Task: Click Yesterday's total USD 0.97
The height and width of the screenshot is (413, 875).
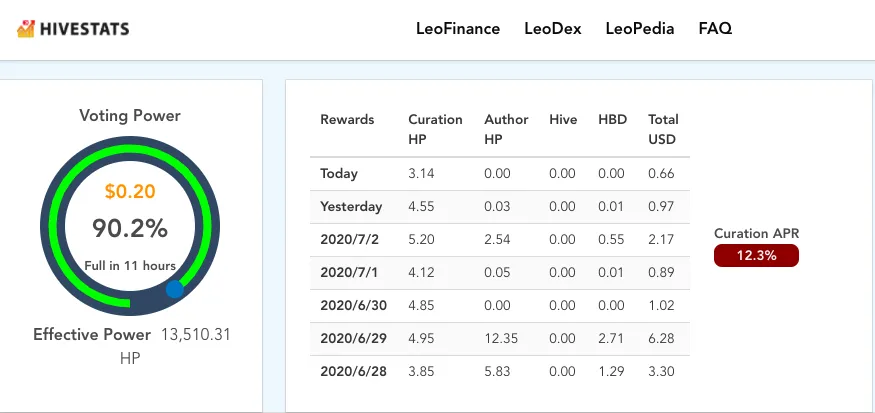Action: pos(661,206)
